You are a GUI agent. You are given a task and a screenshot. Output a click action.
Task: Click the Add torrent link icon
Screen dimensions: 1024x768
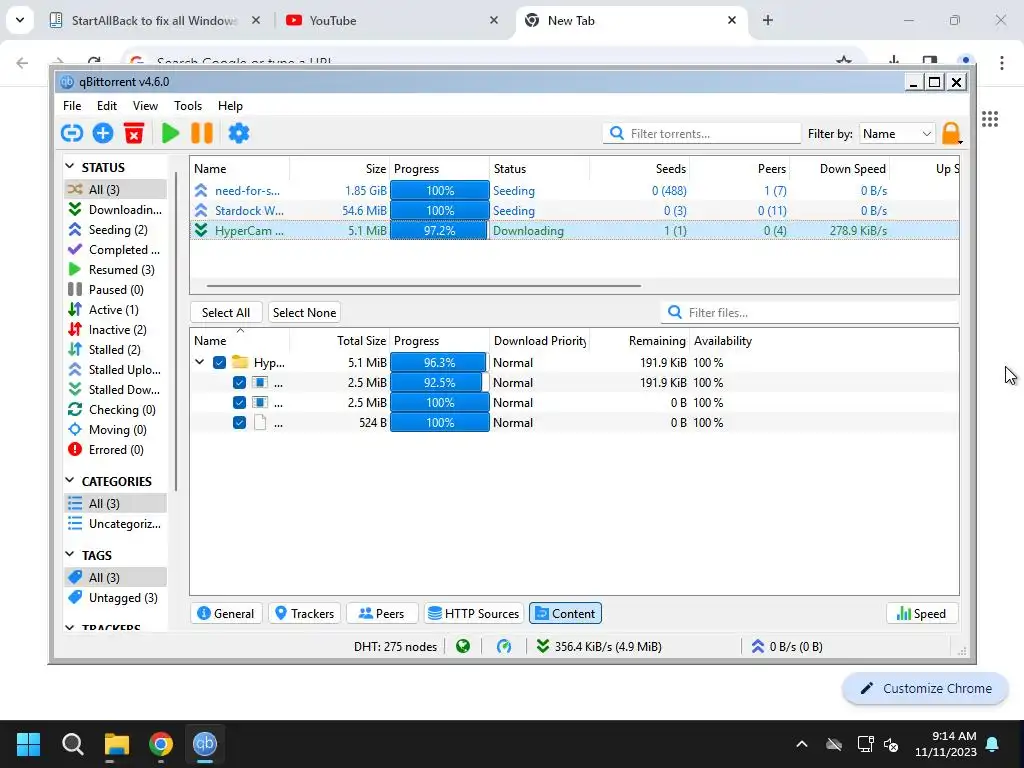(72, 133)
